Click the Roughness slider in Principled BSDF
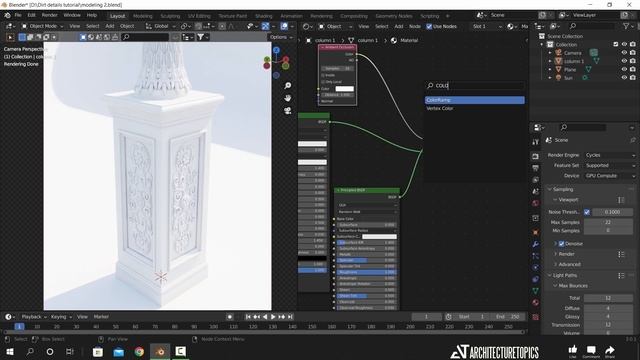The image size is (640, 360). [367, 272]
